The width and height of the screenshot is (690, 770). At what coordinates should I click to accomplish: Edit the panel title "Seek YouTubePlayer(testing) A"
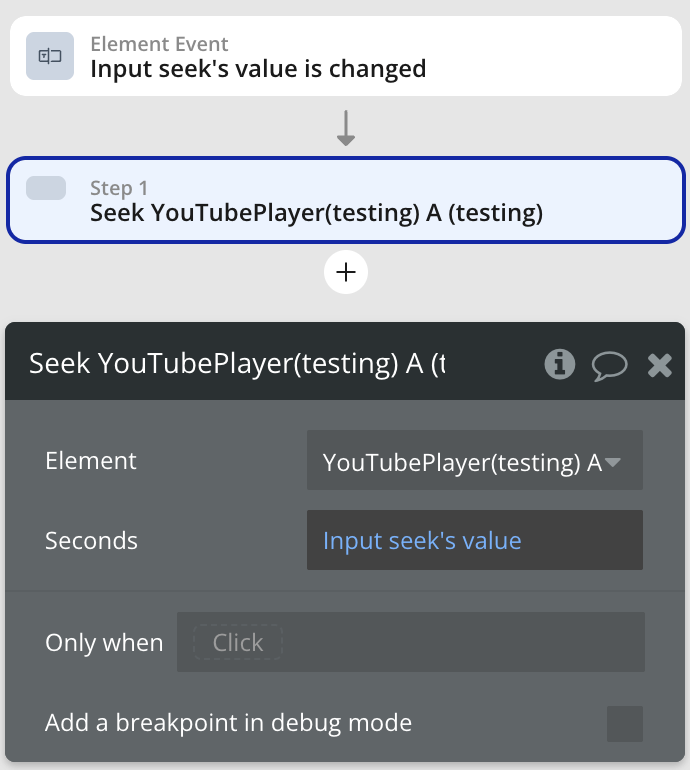click(237, 364)
